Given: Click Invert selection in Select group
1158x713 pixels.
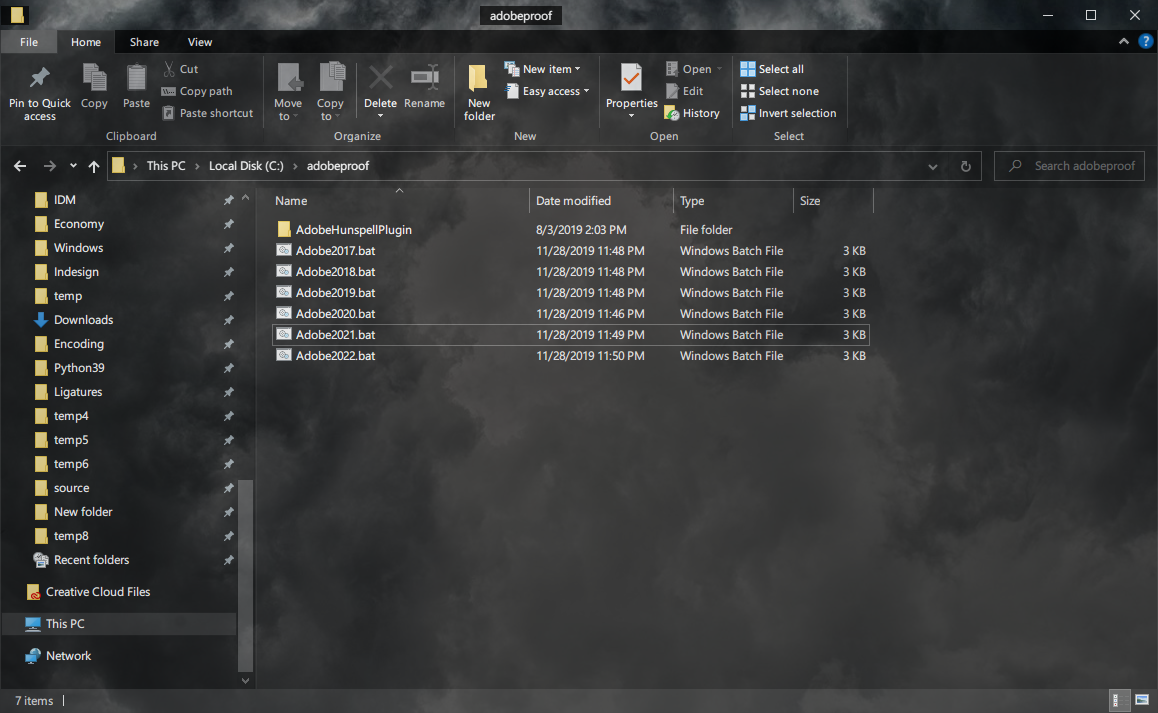Looking at the screenshot, I should (788, 113).
